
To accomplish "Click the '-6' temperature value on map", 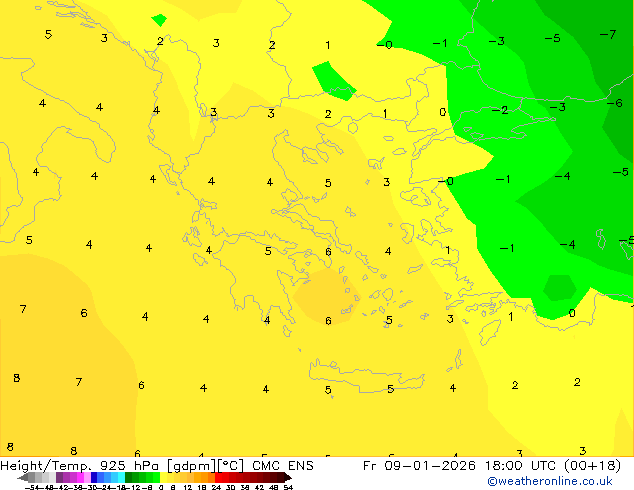I will [x=615, y=103].
